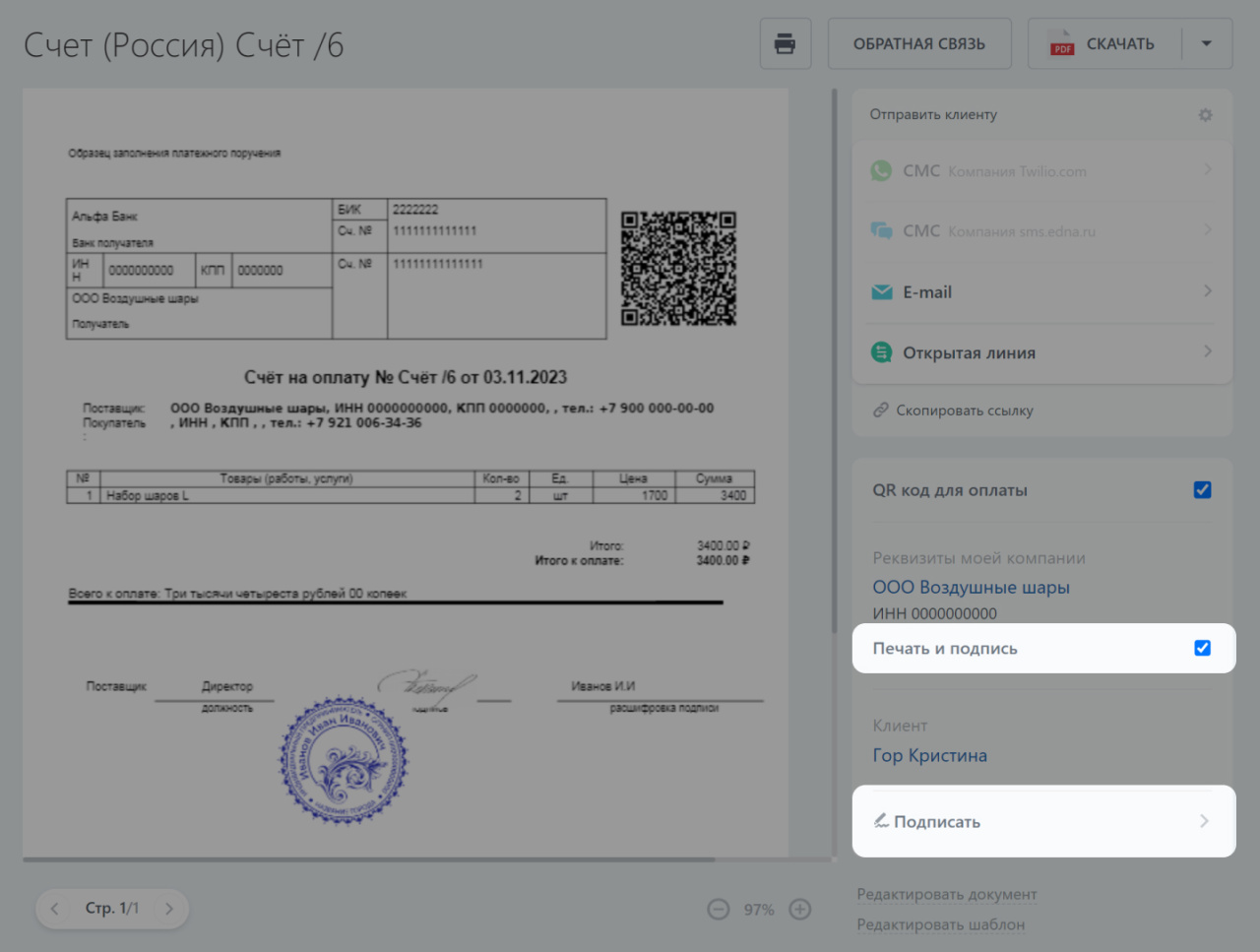Toggle Печать и подпись checkbox
This screenshot has height=952, width=1260.
coord(1202,648)
